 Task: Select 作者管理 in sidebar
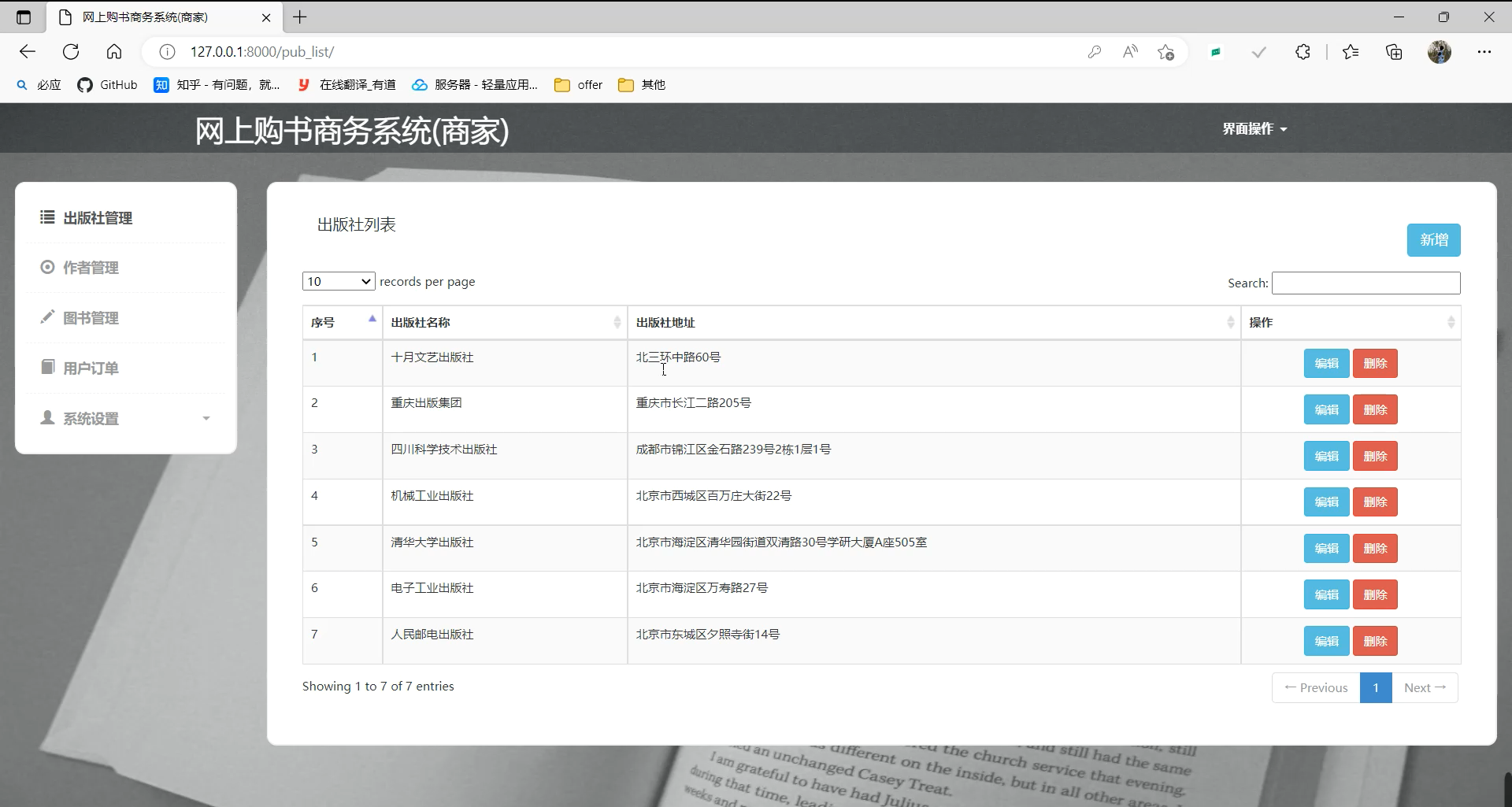point(126,268)
